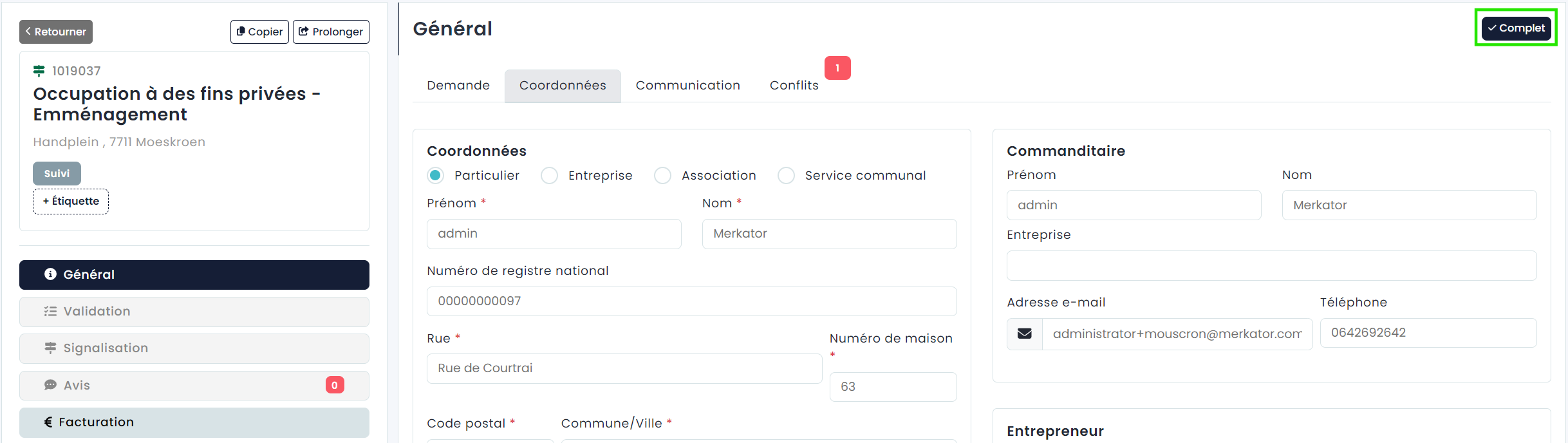Click the Coordonnées Prénom field

coord(554,234)
